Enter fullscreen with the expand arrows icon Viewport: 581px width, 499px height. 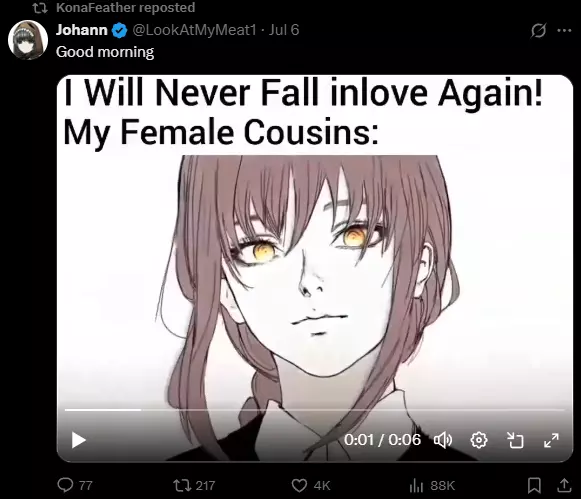(x=551, y=440)
